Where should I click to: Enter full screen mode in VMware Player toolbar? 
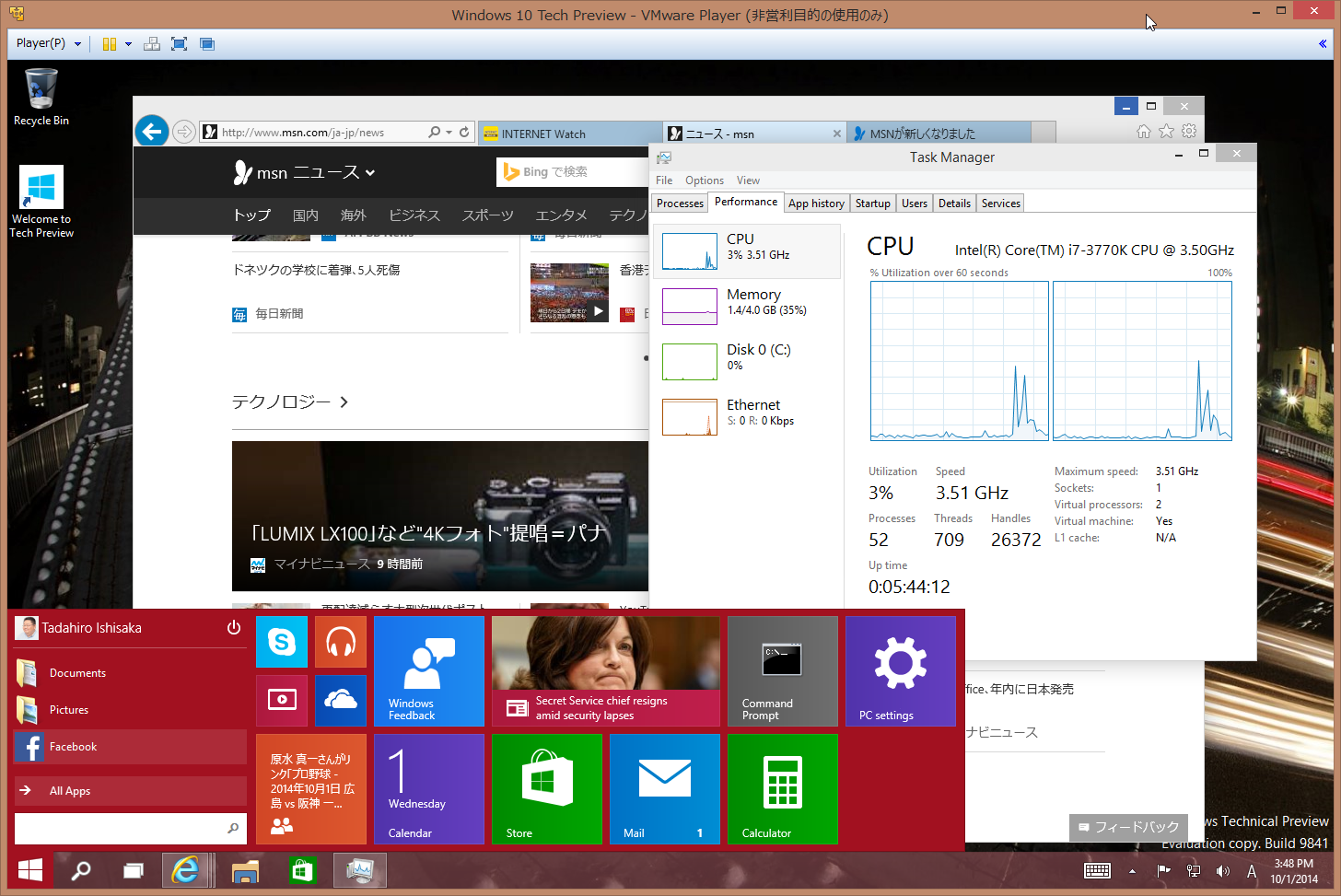pyautogui.click(x=180, y=43)
